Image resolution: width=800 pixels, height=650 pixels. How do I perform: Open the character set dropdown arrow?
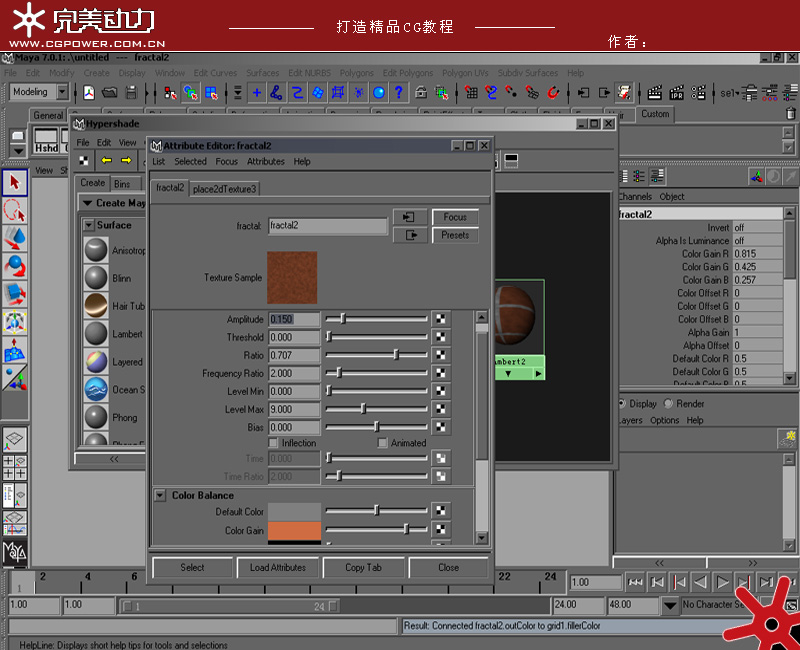(669, 606)
